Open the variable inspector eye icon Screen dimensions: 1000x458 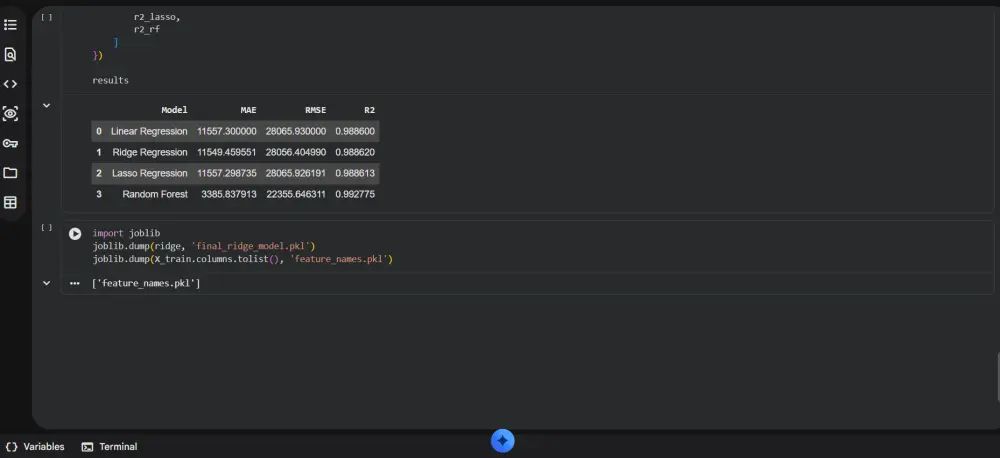(x=10, y=114)
